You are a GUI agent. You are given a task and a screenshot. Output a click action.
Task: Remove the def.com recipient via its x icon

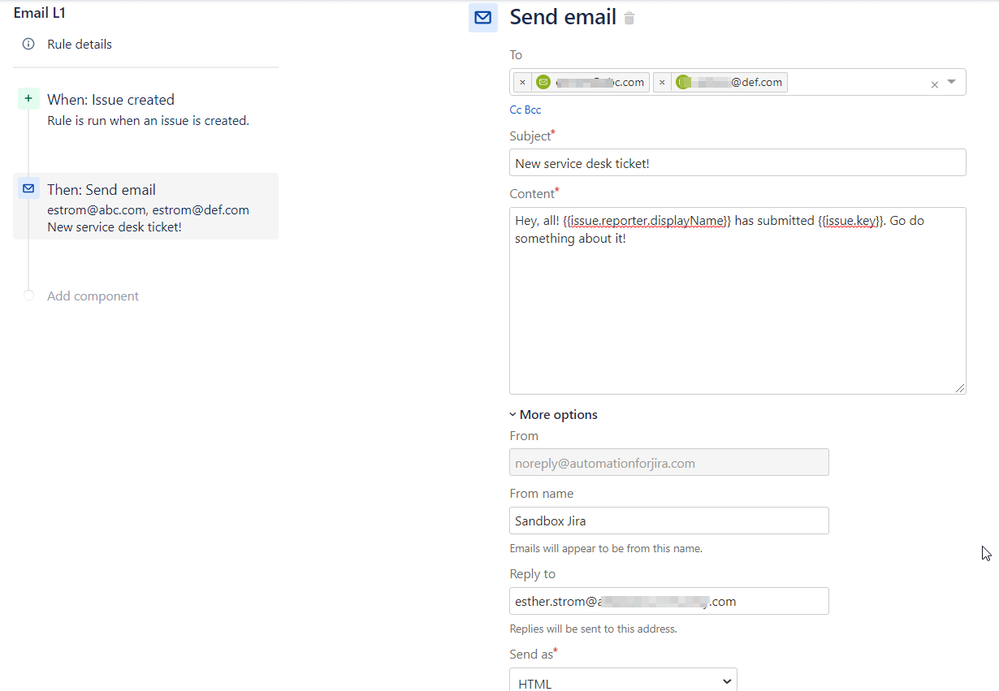[662, 82]
